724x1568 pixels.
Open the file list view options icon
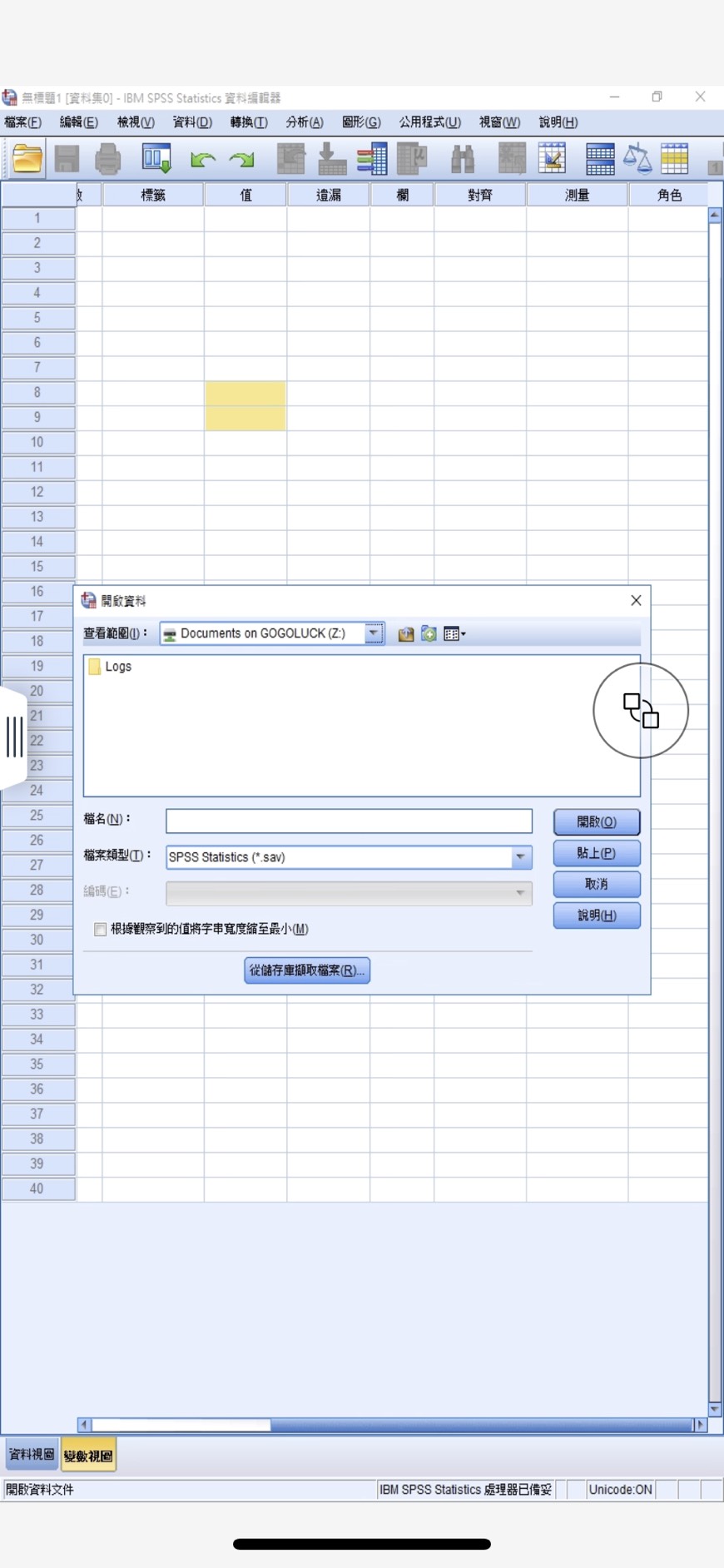[454, 634]
